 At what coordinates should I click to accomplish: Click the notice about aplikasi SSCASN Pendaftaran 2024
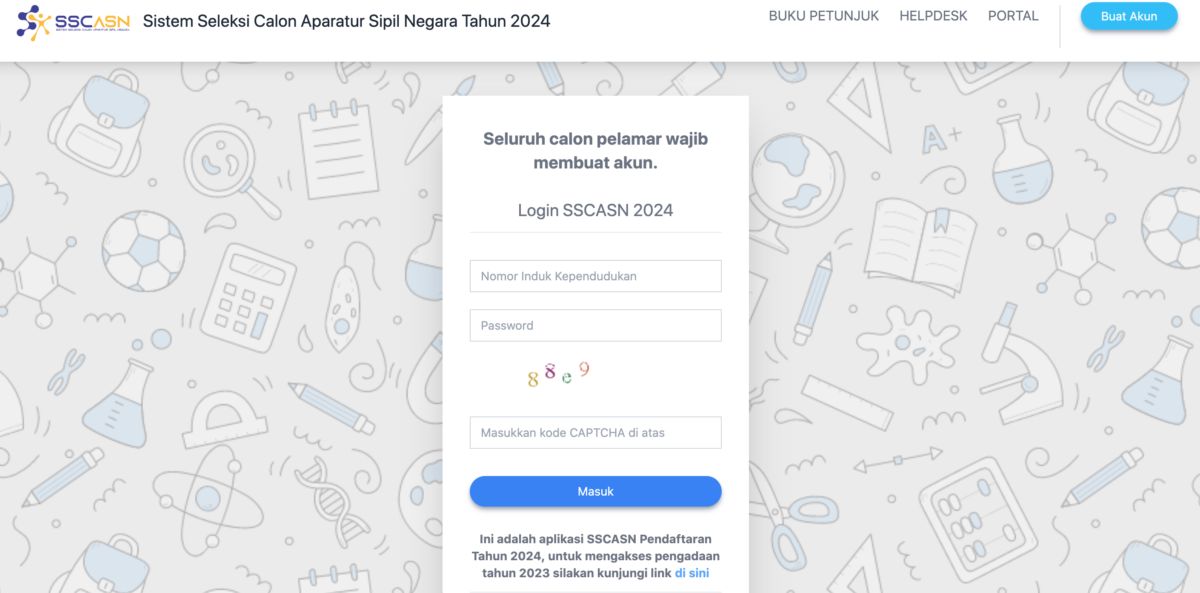595,556
